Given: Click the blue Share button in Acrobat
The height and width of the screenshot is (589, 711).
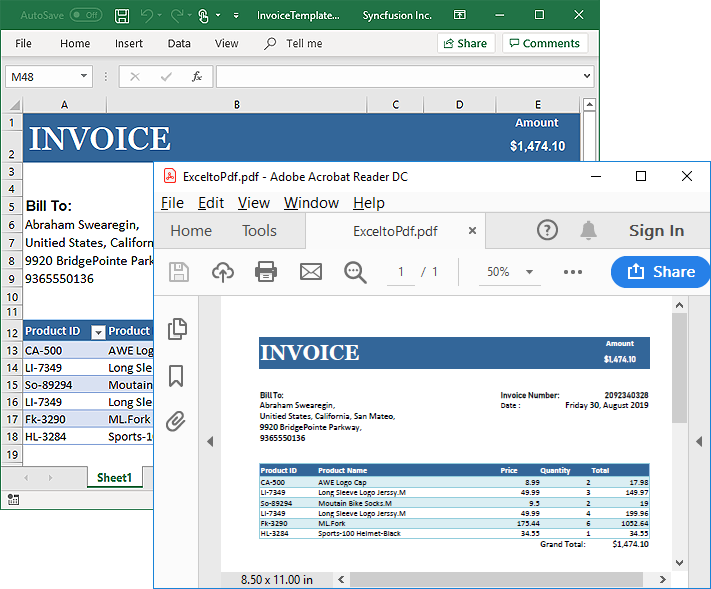Looking at the screenshot, I should [660, 271].
